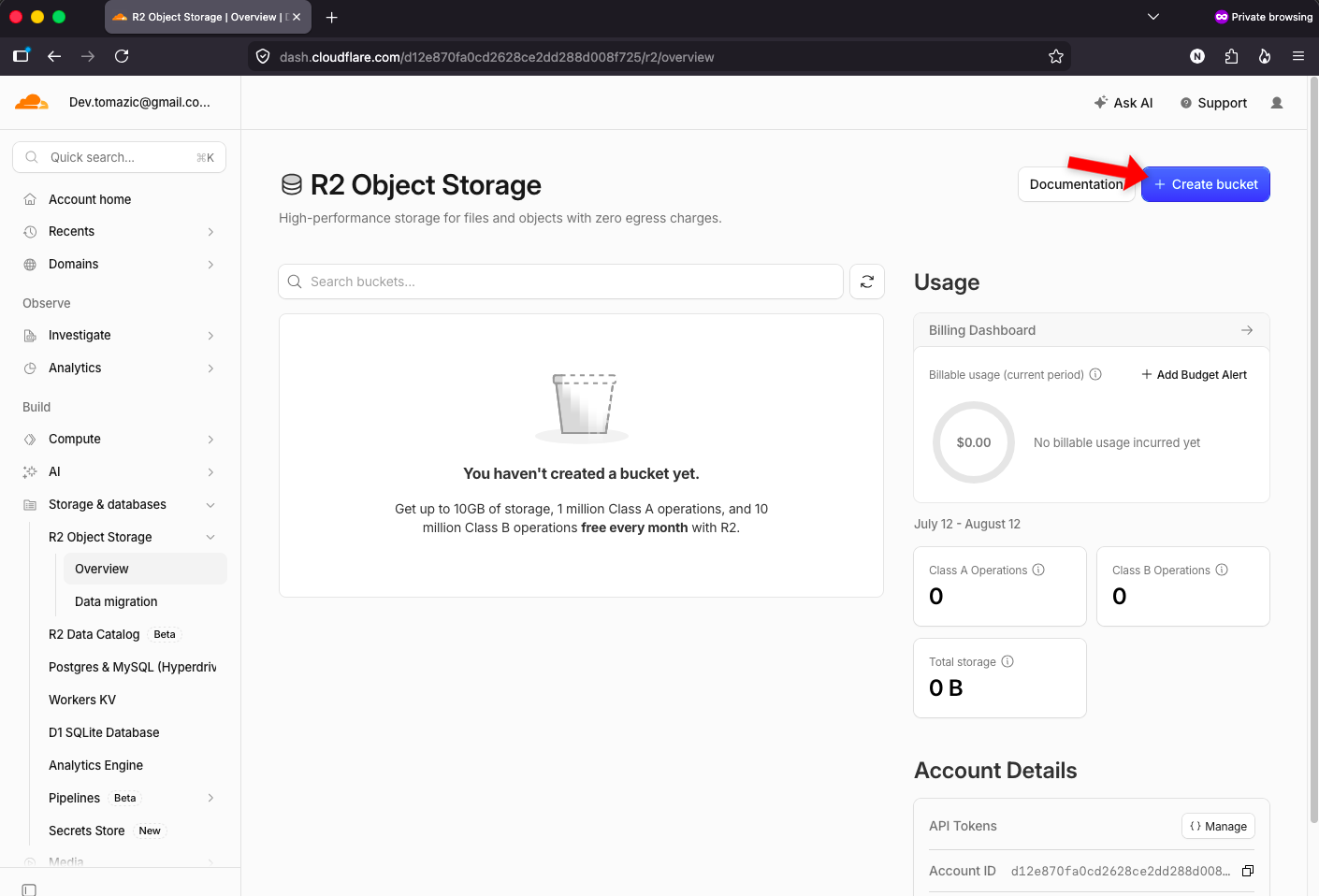This screenshot has height=896, width=1319.
Task: Select the Overview sidebar item
Action: [x=145, y=569]
